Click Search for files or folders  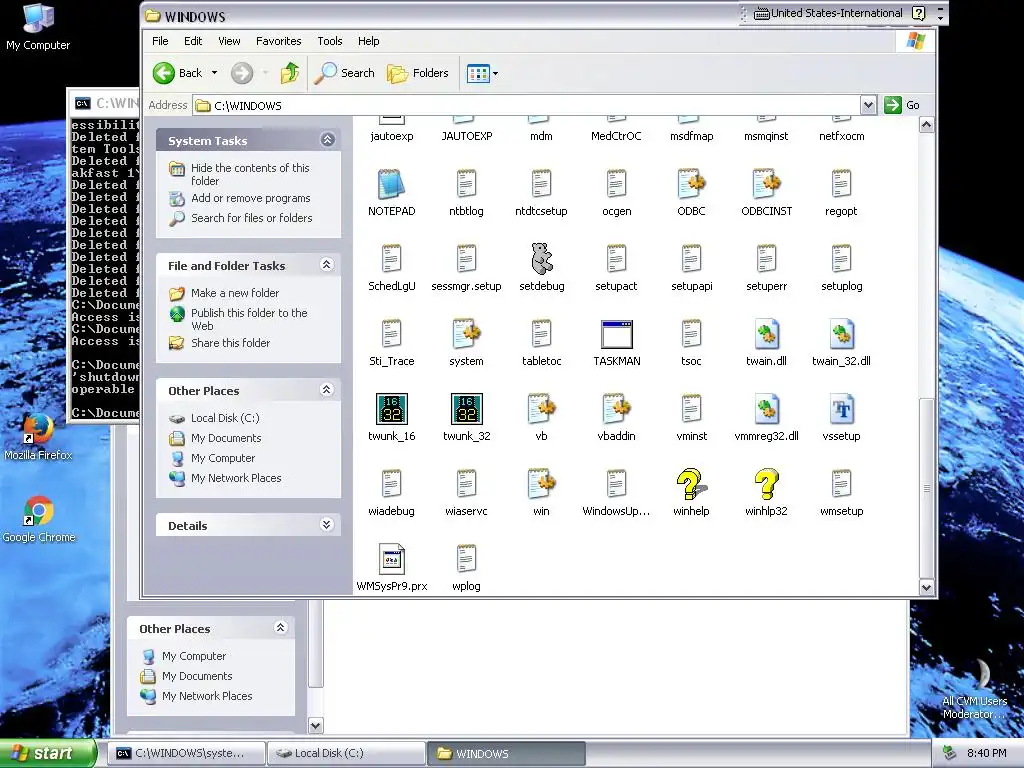tap(251, 218)
